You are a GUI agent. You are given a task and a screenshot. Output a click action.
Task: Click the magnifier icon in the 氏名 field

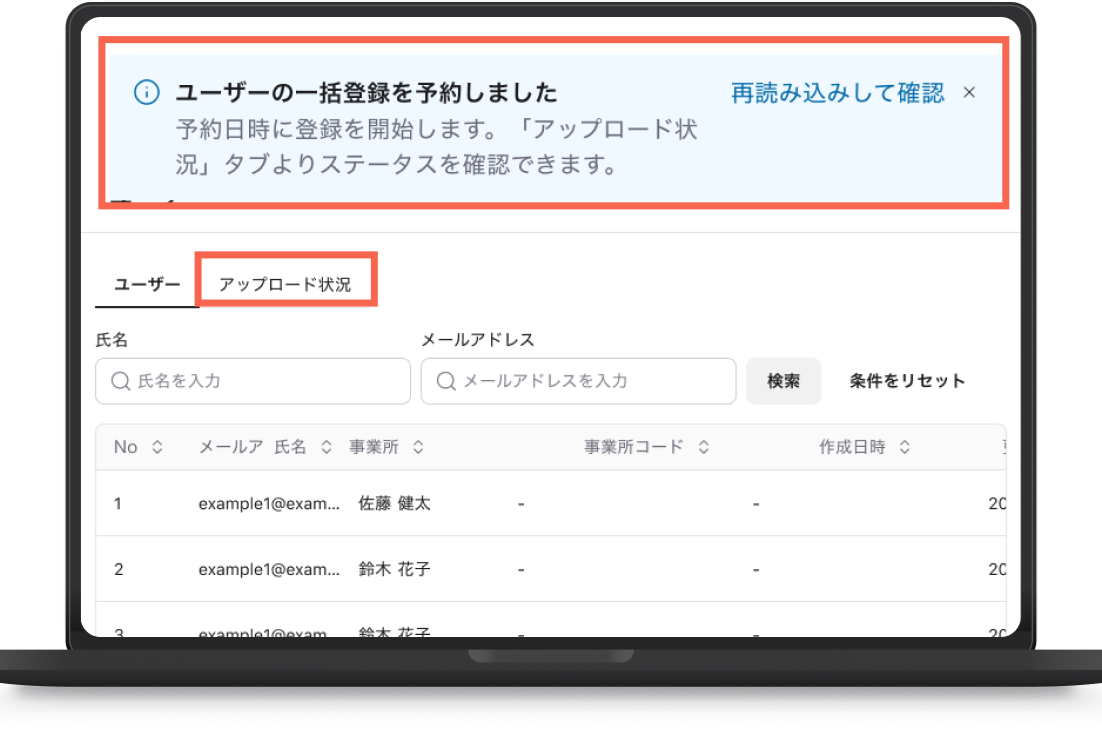click(121, 381)
